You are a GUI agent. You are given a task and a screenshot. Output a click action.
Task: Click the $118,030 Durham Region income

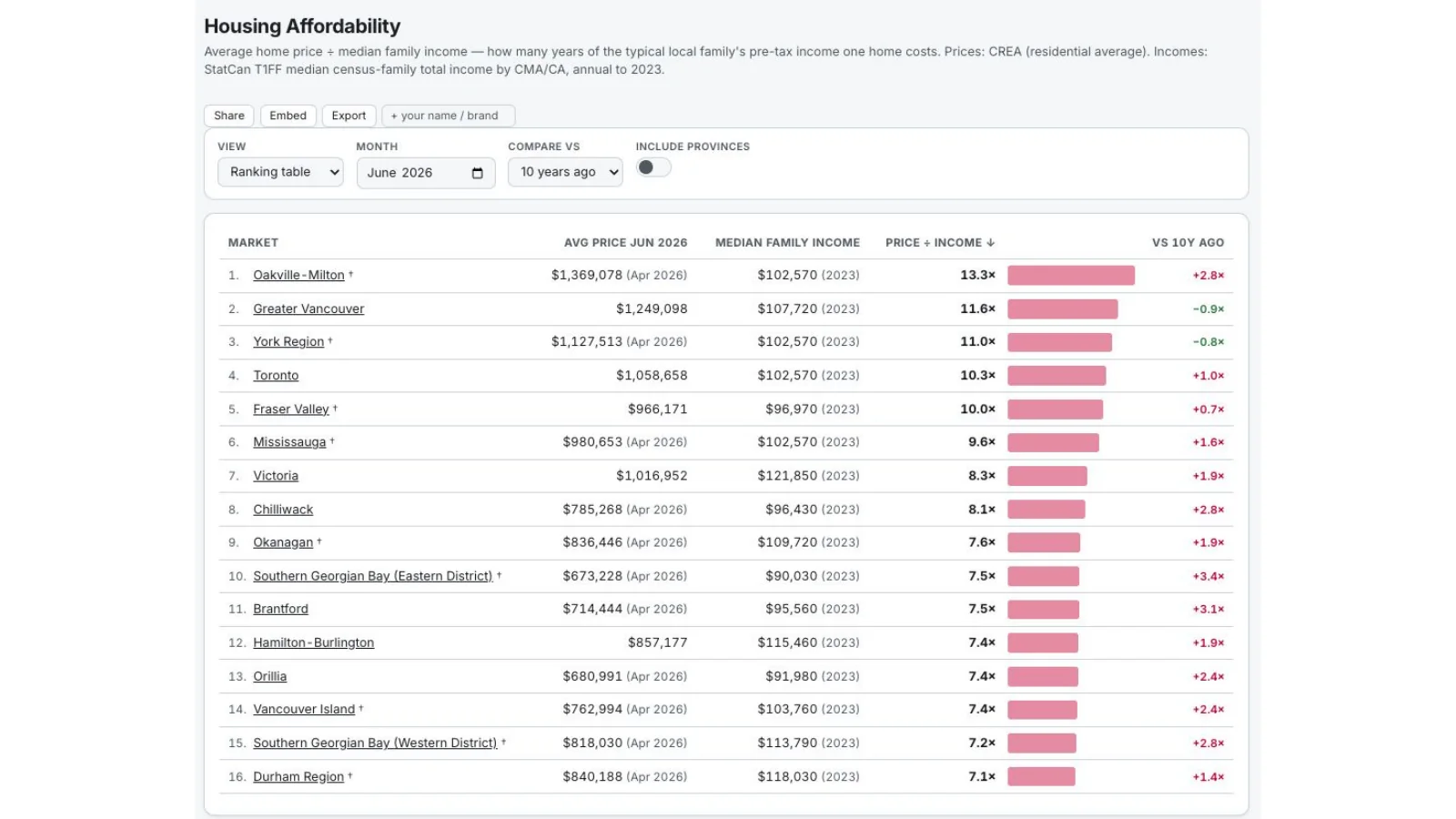pos(788,776)
